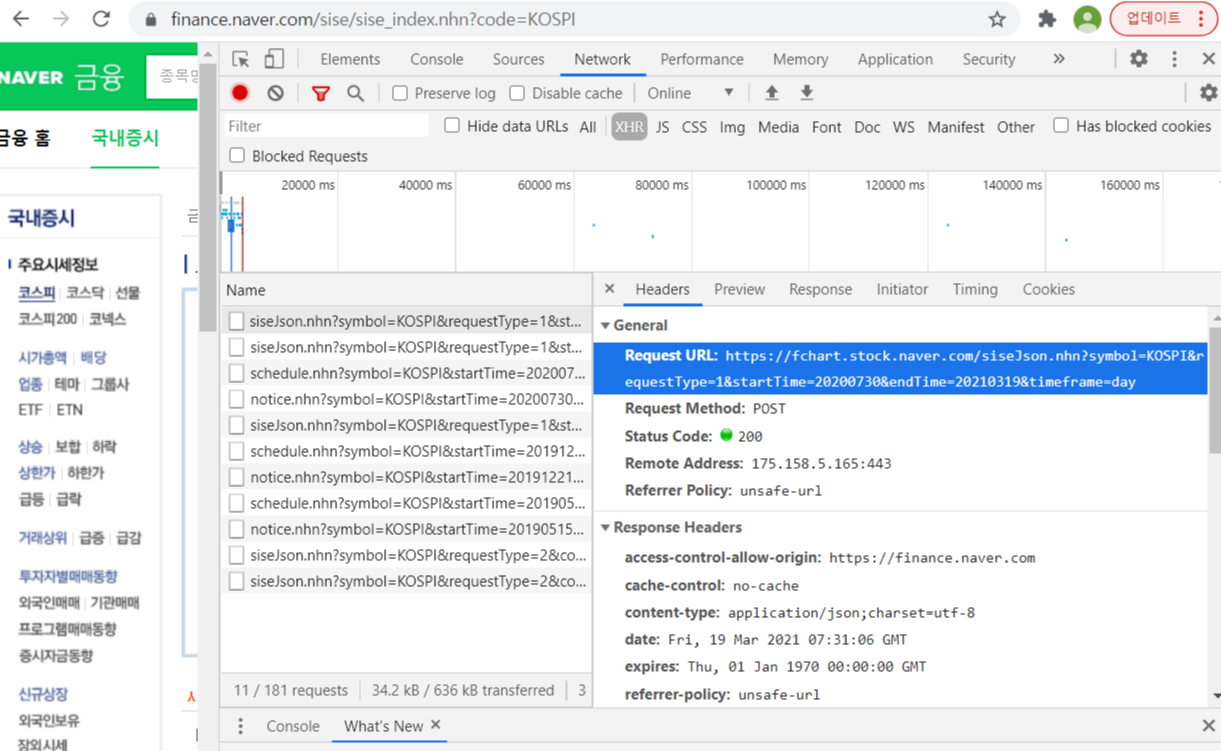Open the Timing tab
1221x751 pixels.
[975, 289]
